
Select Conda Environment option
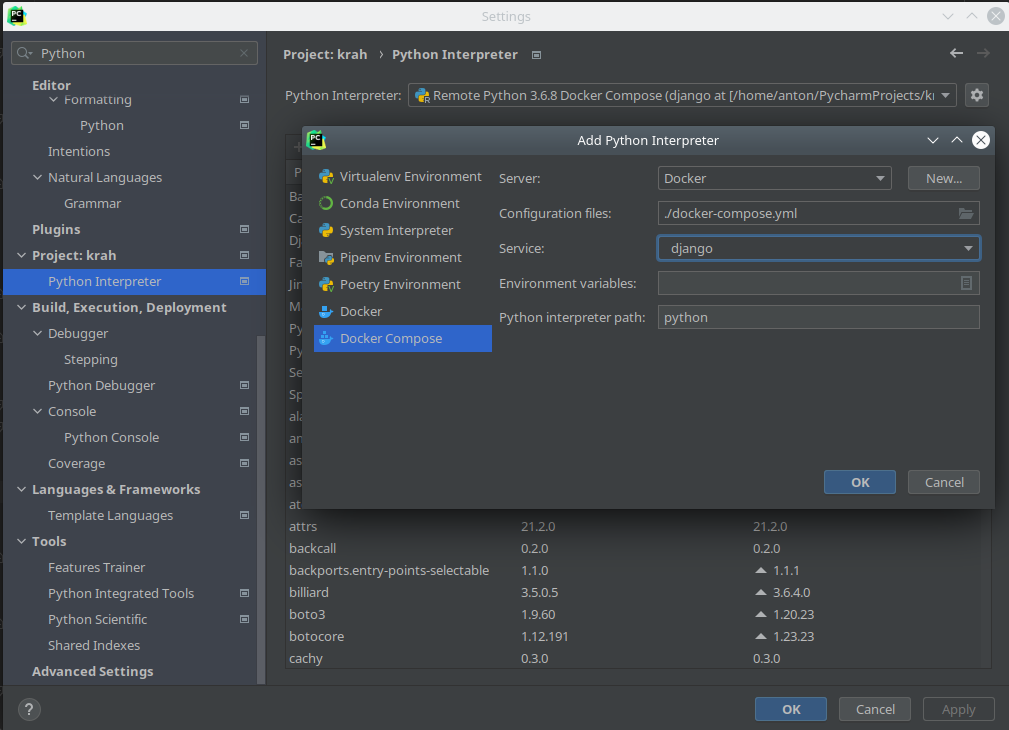pos(403,203)
